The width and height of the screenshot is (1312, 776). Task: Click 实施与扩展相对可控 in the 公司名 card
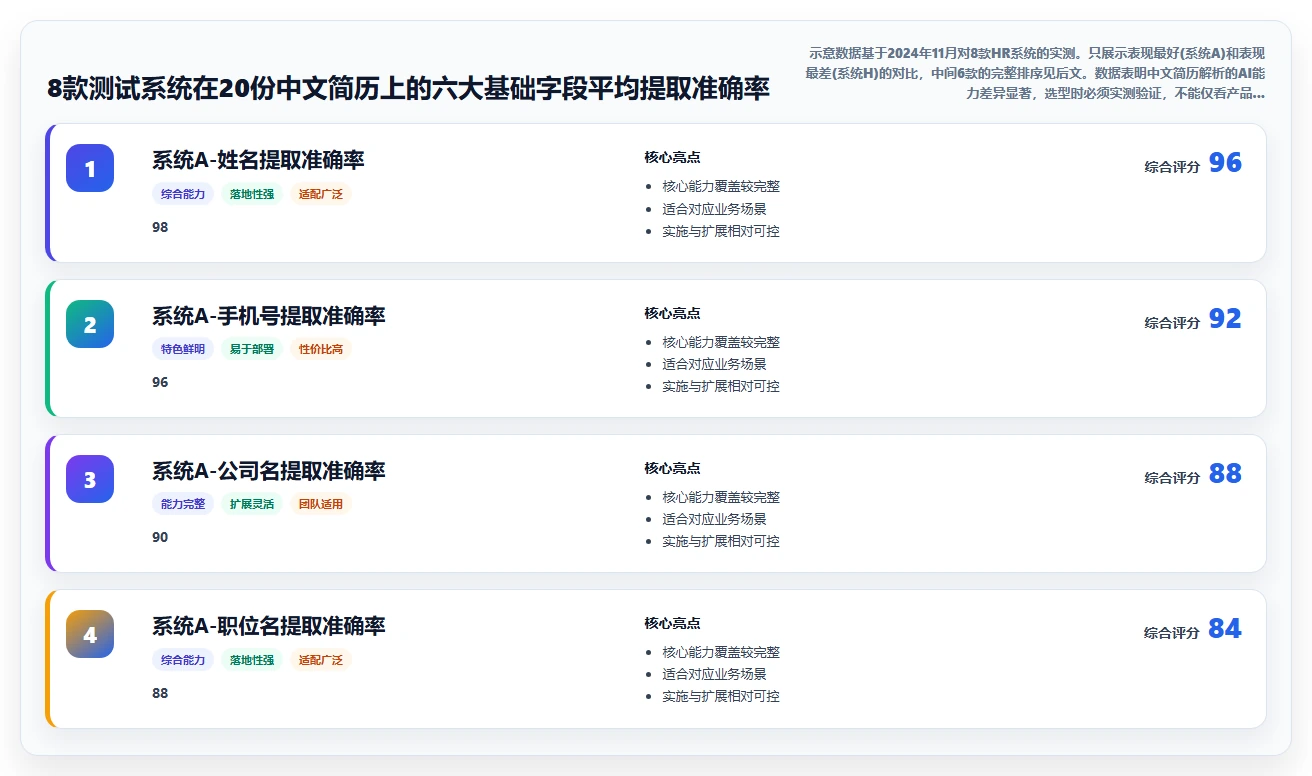(721, 541)
